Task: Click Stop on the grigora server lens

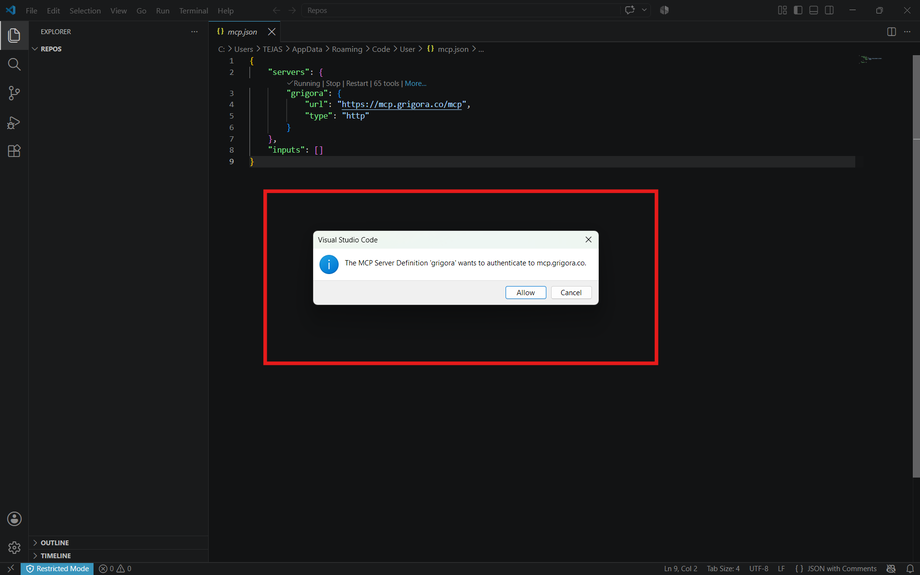Action: (333, 83)
